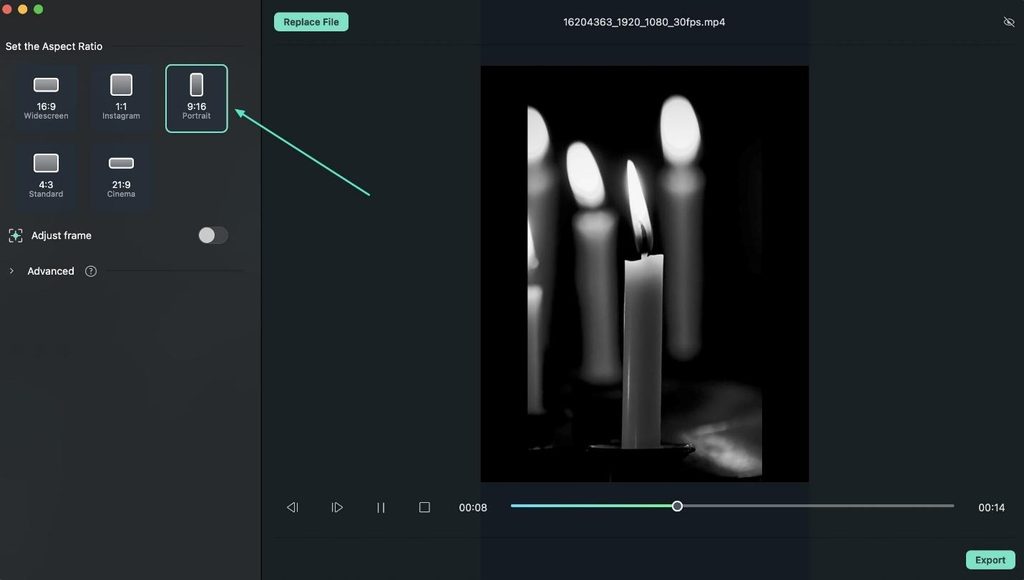Screen dimensions: 1024x580
Task: Step back one frame
Action: point(293,508)
